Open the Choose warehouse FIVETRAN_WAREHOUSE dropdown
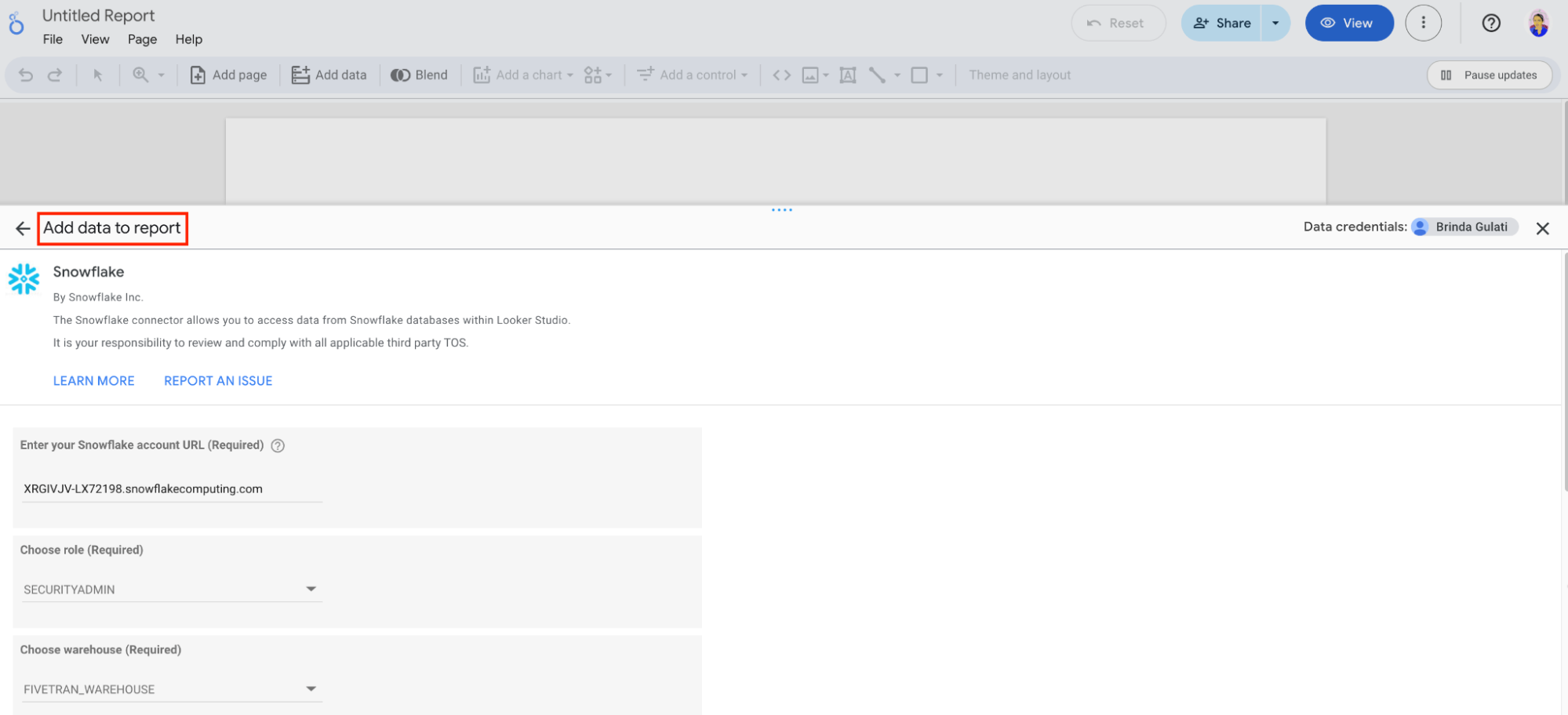Screen dimensions: 1568x715 click(x=172, y=689)
